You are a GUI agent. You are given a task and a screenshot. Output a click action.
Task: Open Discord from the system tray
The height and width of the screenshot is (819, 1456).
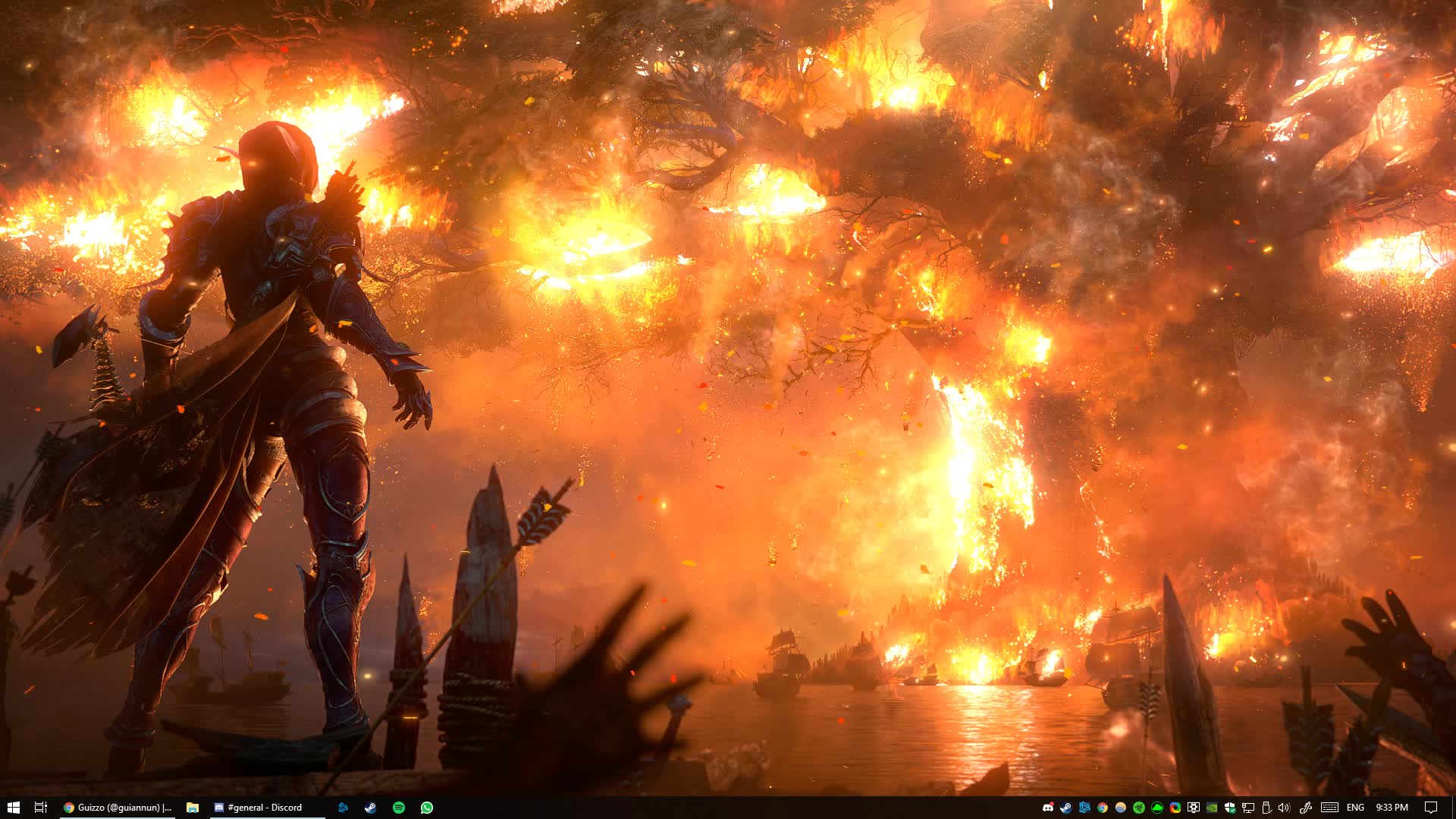[x=1046, y=807]
